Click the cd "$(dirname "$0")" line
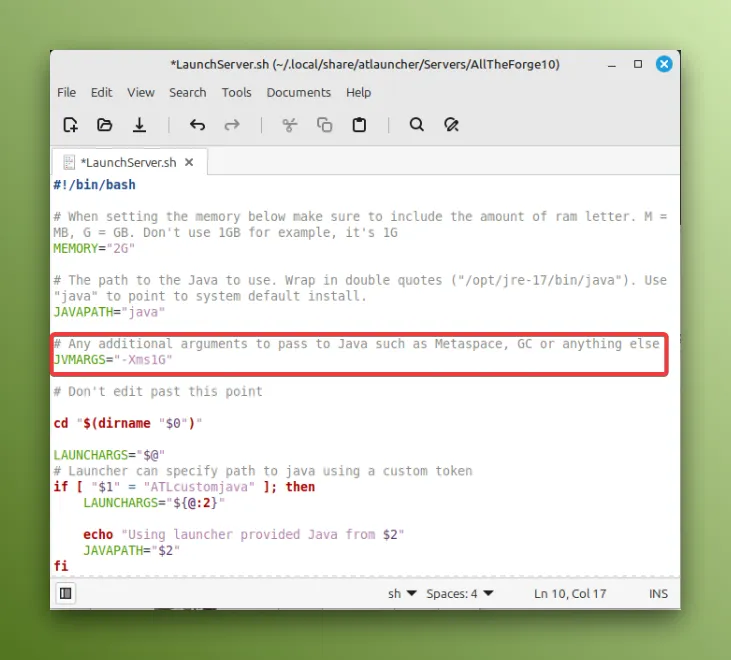 pyautogui.click(x=128, y=423)
